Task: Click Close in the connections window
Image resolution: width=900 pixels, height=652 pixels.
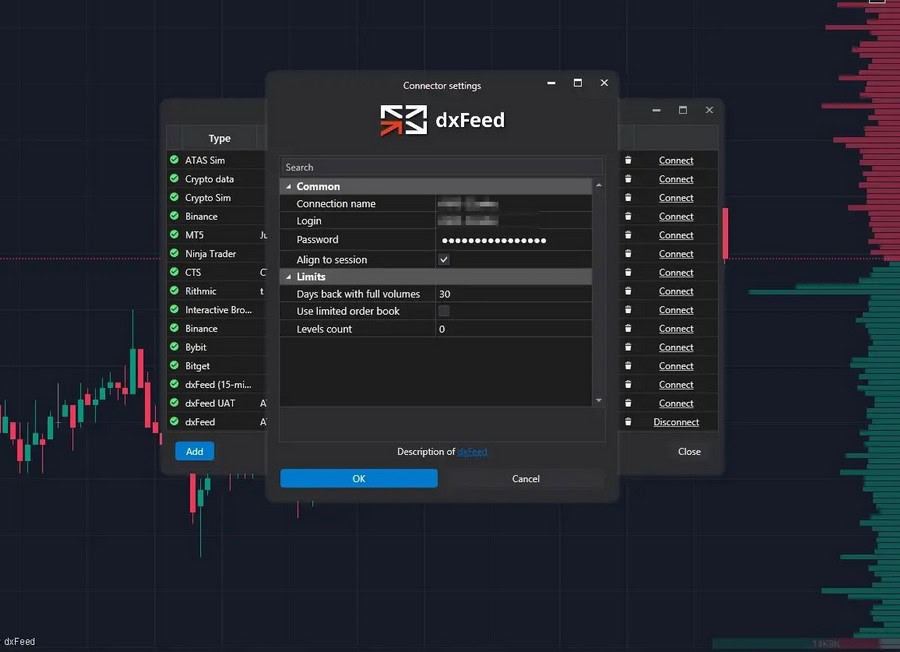Action: (x=689, y=452)
